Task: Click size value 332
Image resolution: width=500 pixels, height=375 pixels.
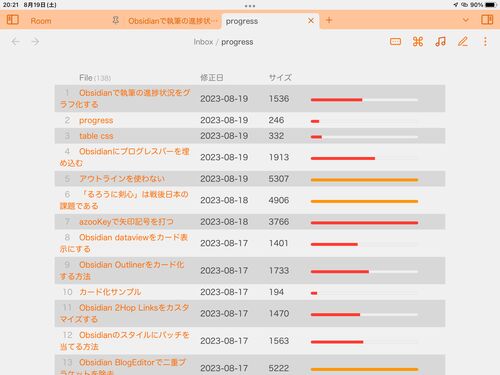Action: (x=276, y=136)
